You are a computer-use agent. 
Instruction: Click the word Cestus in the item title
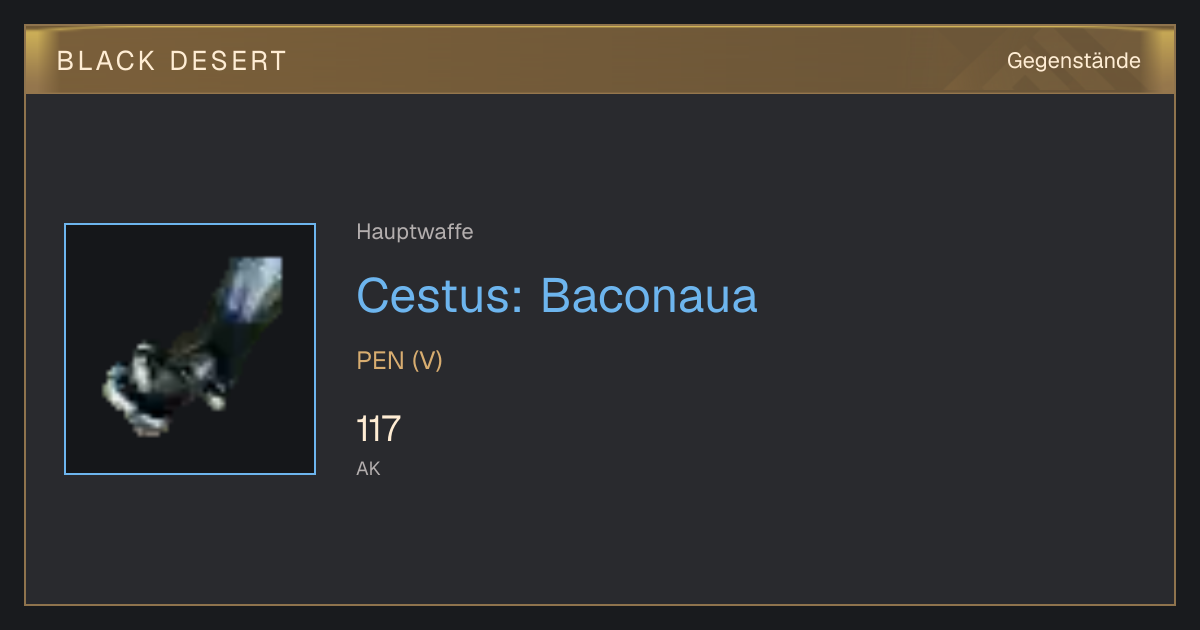point(434,296)
